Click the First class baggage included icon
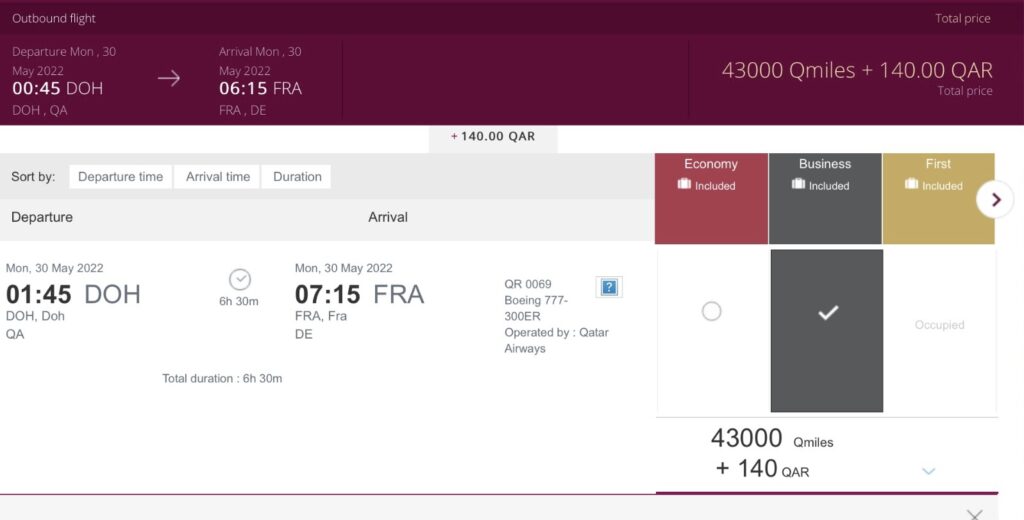Image resolution: width=1024 pixels, height=520 pixels. (912, 185)
